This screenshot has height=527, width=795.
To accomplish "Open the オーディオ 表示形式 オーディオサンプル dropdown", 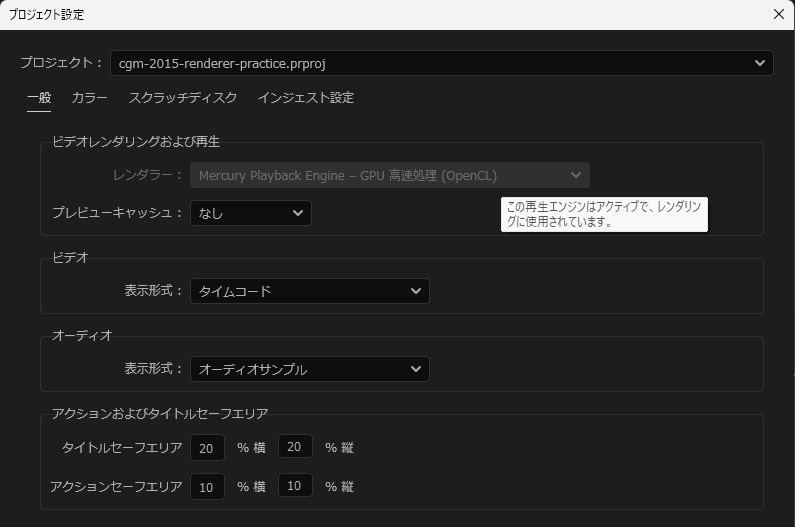I will click(309, 369).
